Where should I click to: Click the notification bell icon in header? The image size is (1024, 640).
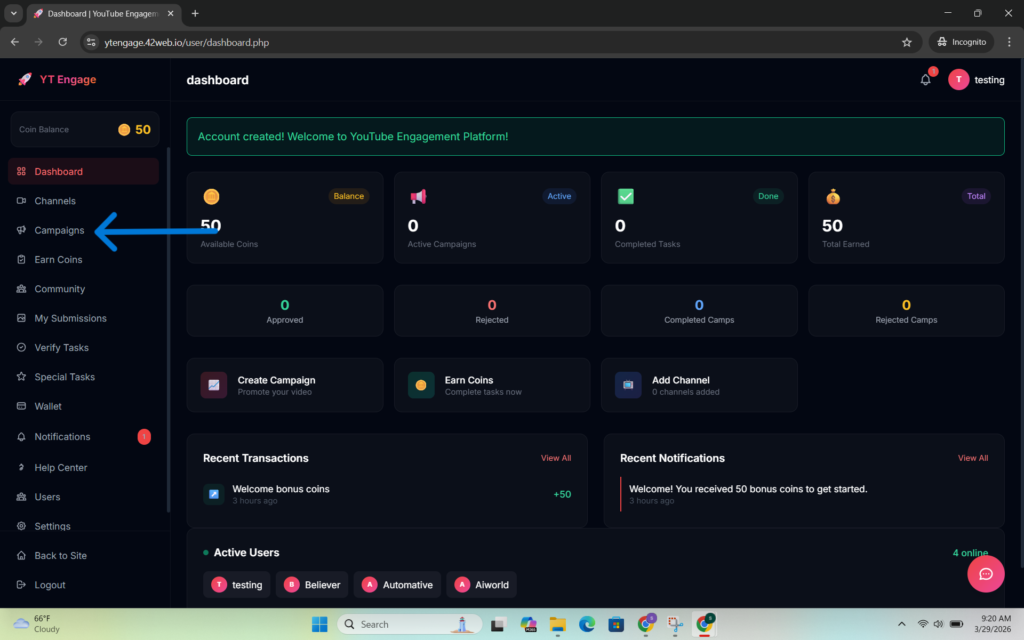click(x=925, y=80)
